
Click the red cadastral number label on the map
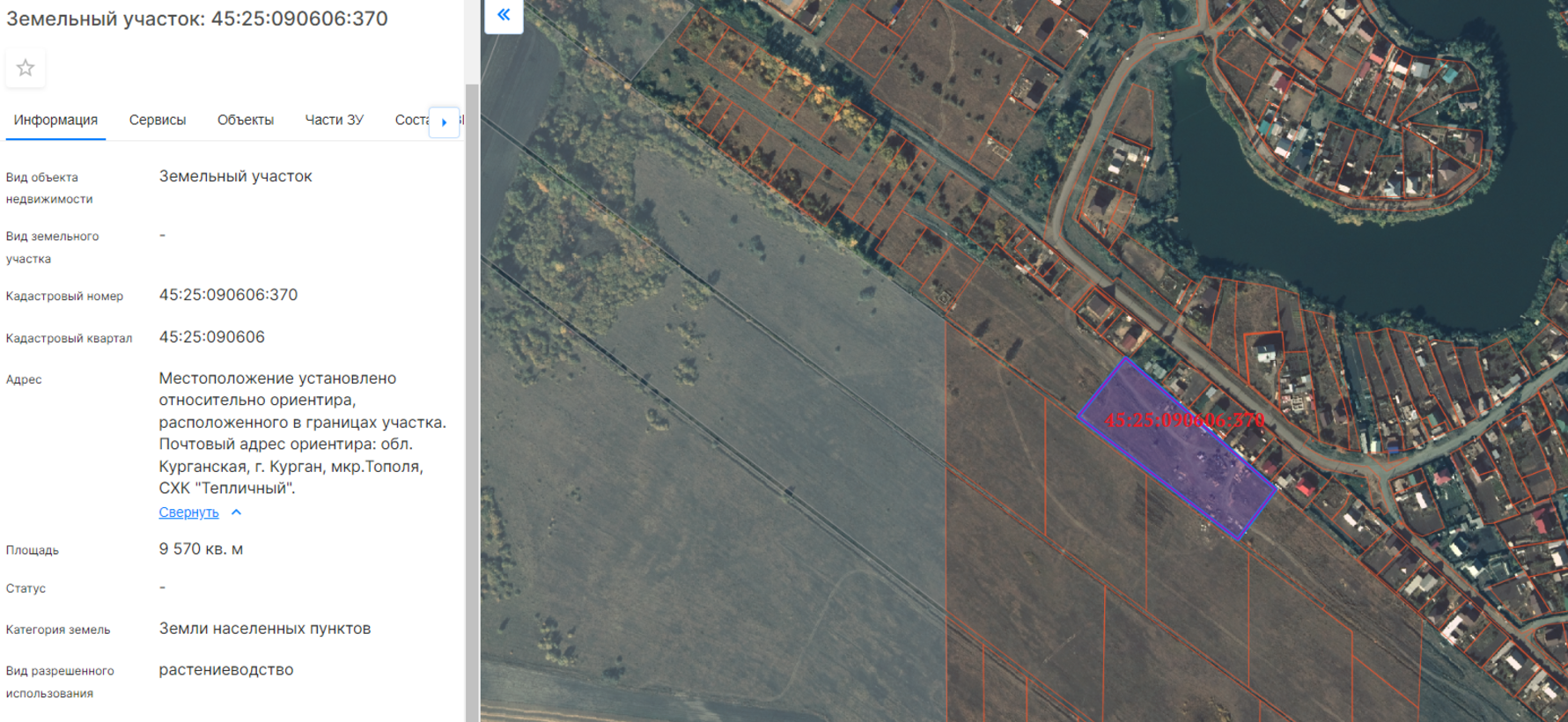(x=1184, y=421)
